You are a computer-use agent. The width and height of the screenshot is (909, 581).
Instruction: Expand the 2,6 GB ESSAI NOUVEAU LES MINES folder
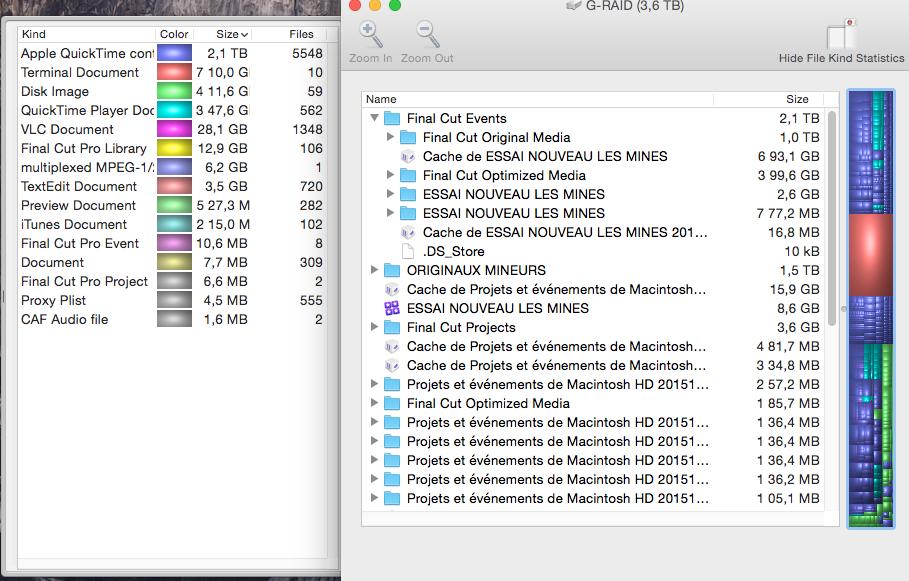click(x=390, y=194)
